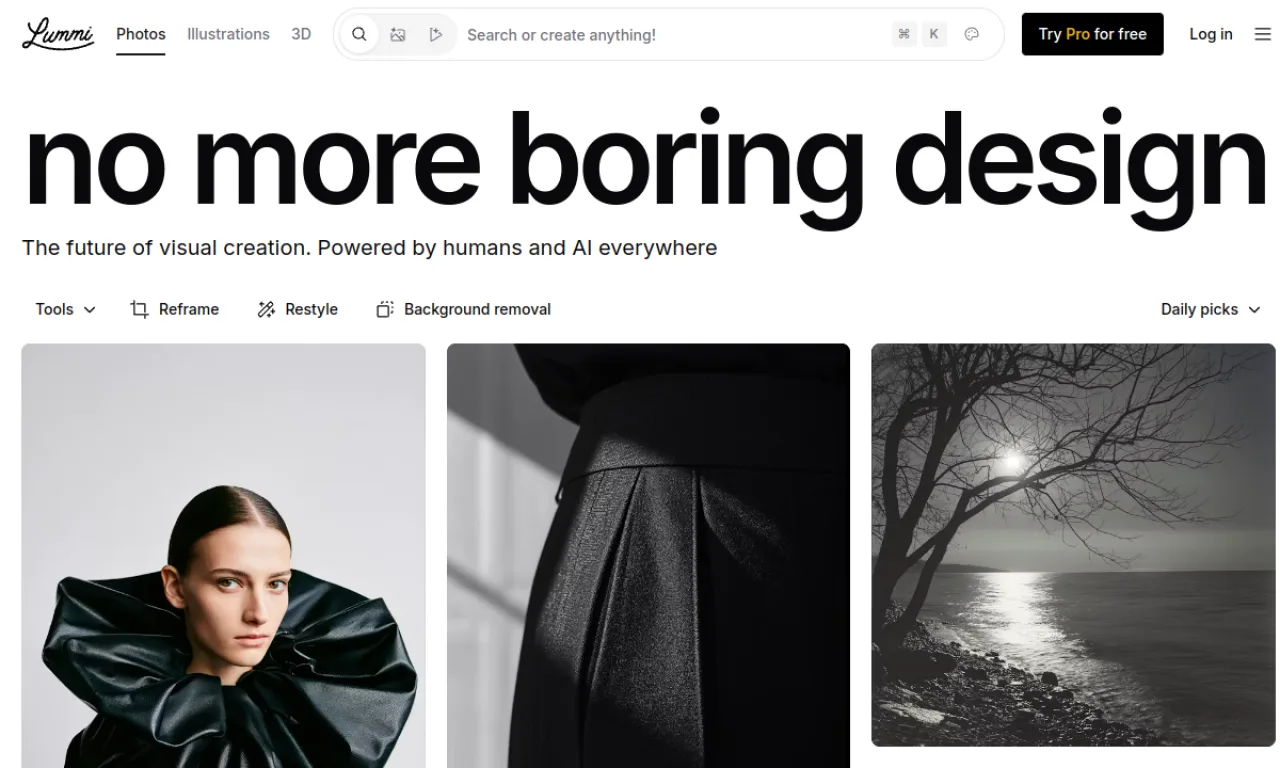Click the Background removal icon

[385, 309]
